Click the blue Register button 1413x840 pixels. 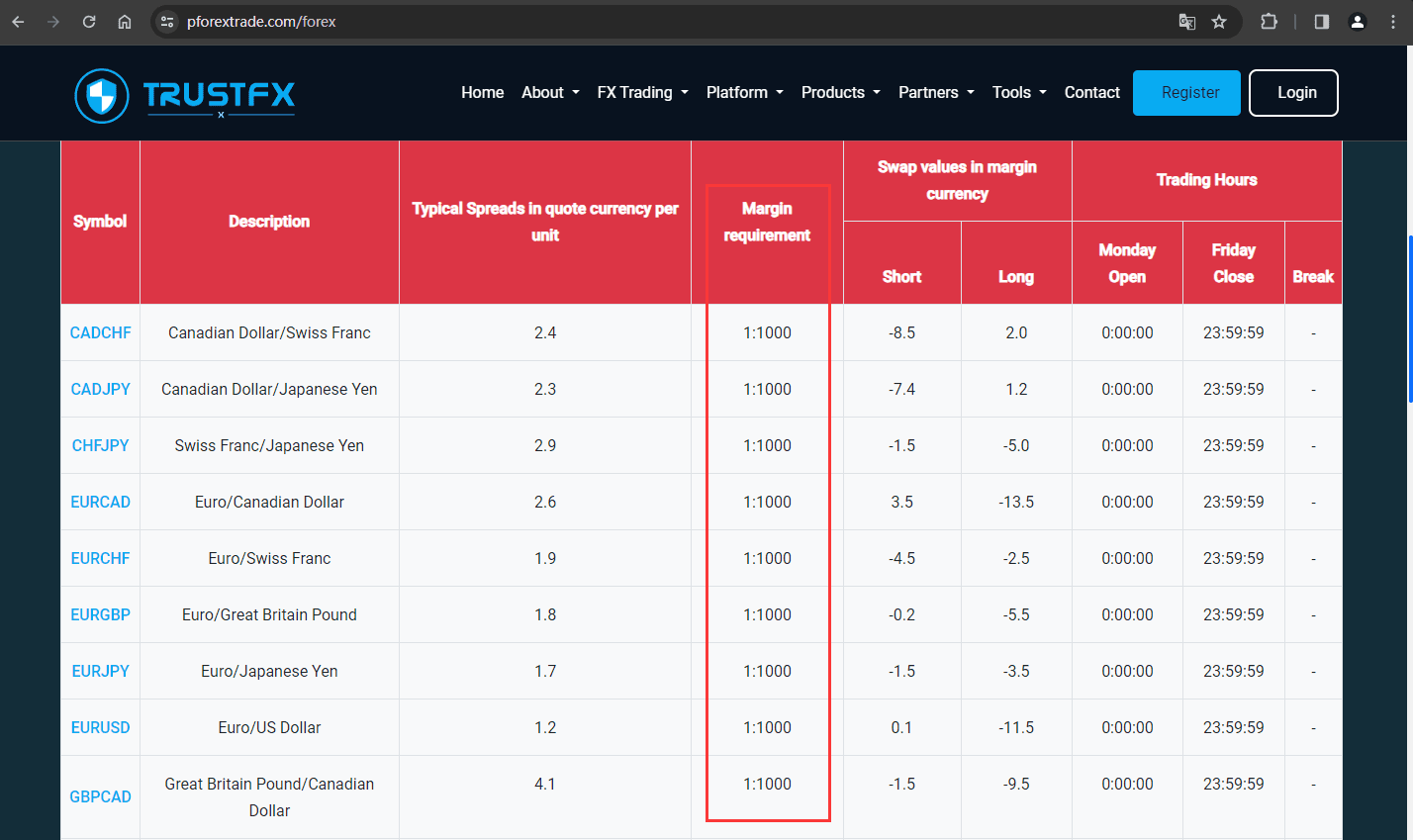[1186, 93]
